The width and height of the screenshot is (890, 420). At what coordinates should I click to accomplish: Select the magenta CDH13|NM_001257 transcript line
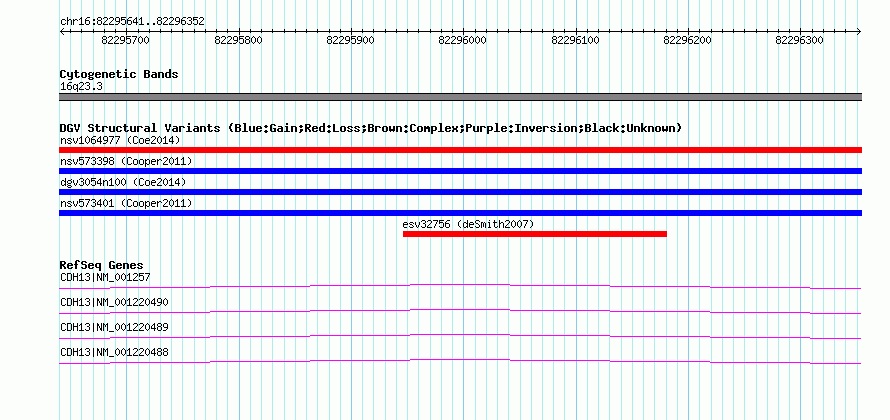click(460, 287)
